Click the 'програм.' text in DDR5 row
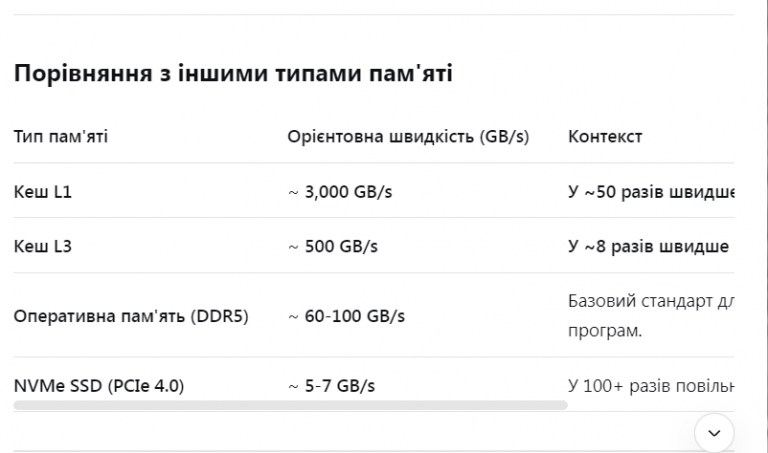The image size is (768, 453). click(605, 330)
